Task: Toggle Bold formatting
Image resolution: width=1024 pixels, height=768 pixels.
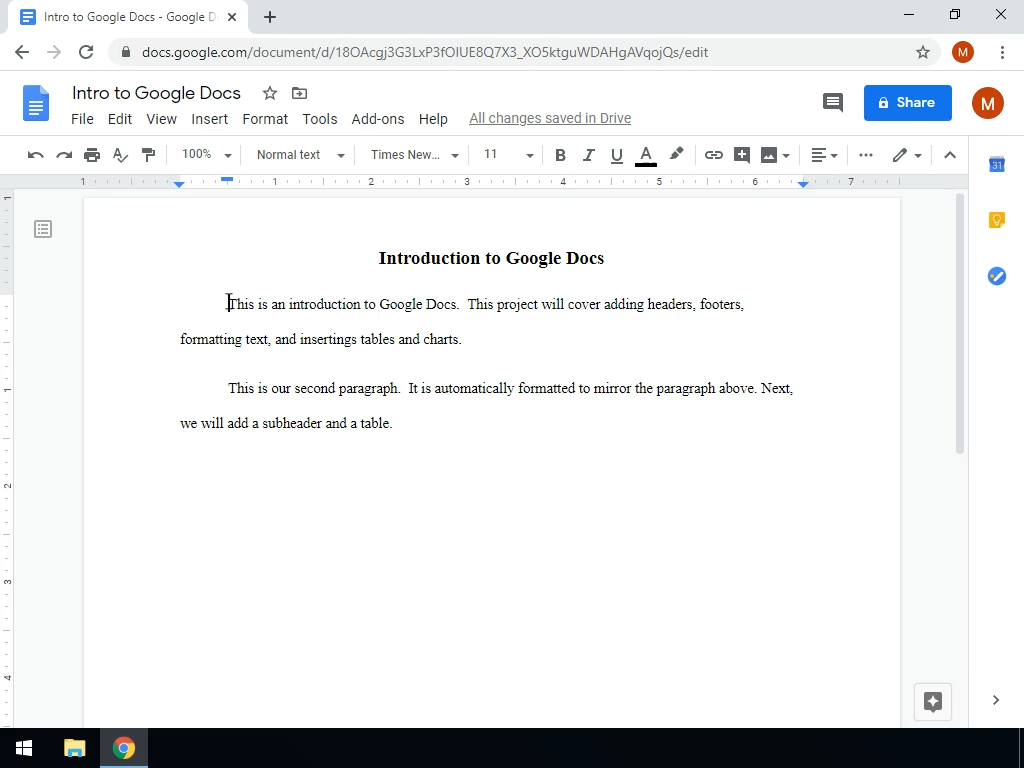Action: point(560,155)
